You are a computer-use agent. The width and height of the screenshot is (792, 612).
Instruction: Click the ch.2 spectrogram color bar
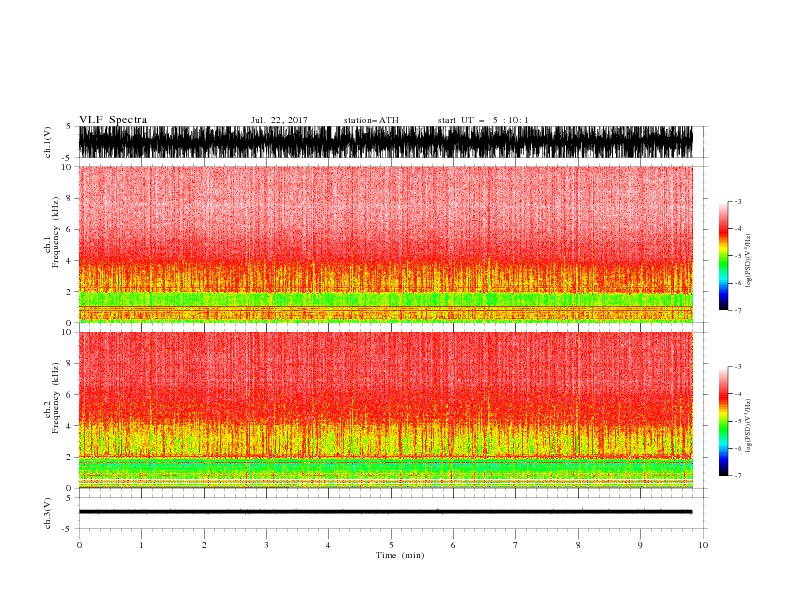pos(723,421)
